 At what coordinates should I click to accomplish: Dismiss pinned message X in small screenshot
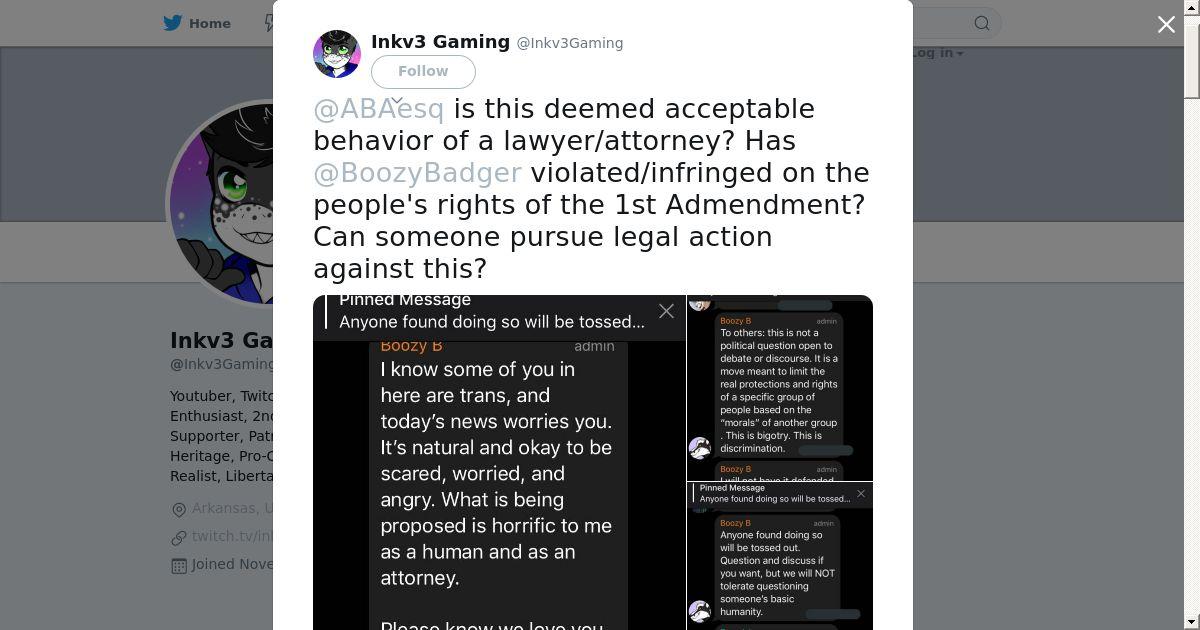[x=861, y=493]
